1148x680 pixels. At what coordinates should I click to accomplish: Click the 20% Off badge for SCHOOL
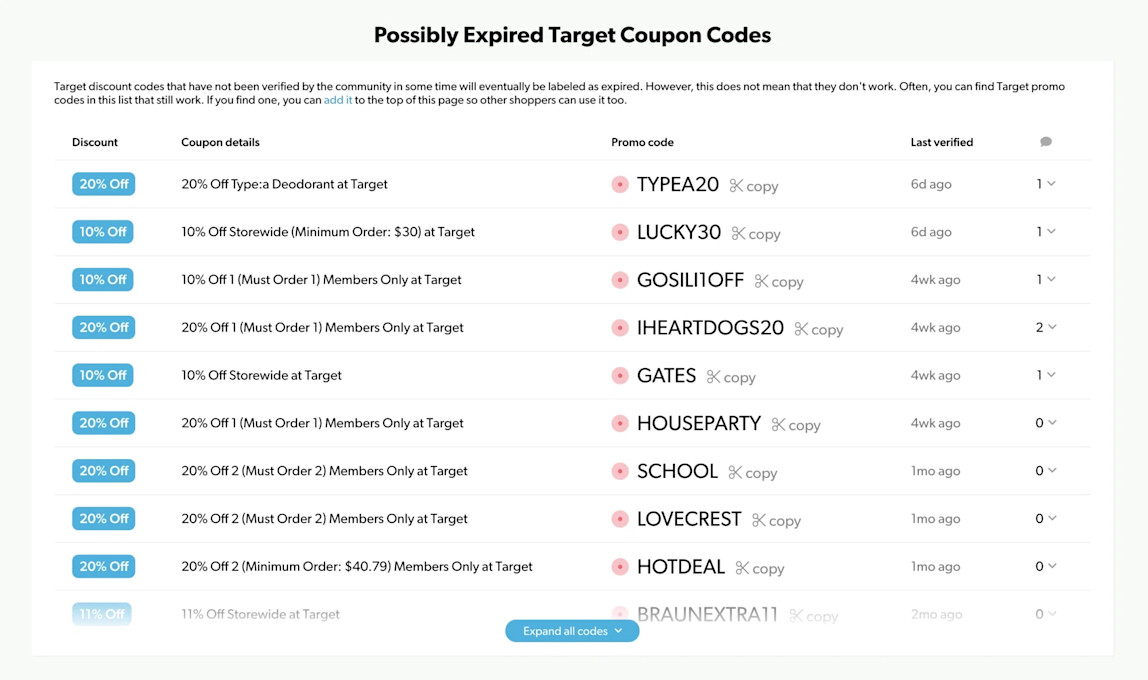pyautogui.click(x=103, y=471)
